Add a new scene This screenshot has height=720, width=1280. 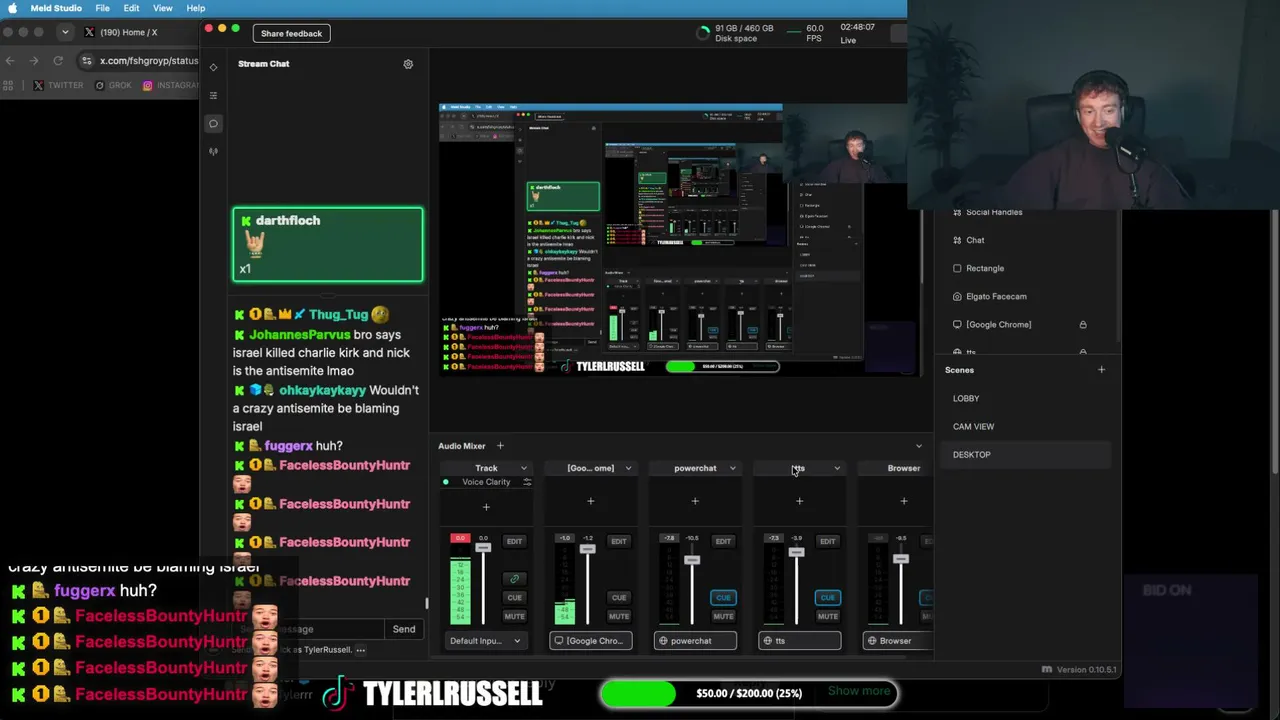(x=1101, y=370)
